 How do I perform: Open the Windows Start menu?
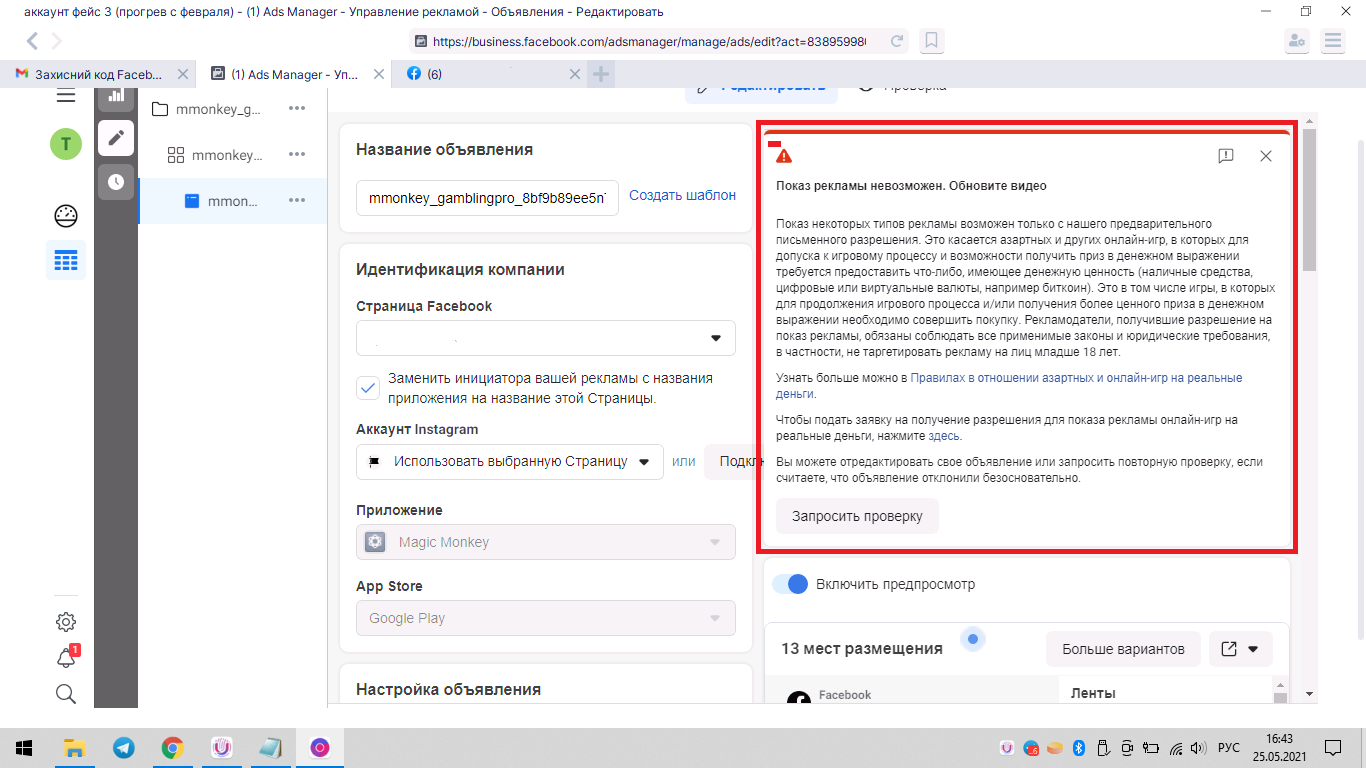pyautogui.click(x=24, y=747)
